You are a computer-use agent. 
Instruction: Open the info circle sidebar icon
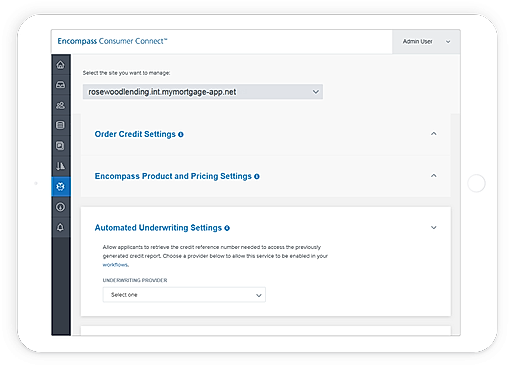60,207
